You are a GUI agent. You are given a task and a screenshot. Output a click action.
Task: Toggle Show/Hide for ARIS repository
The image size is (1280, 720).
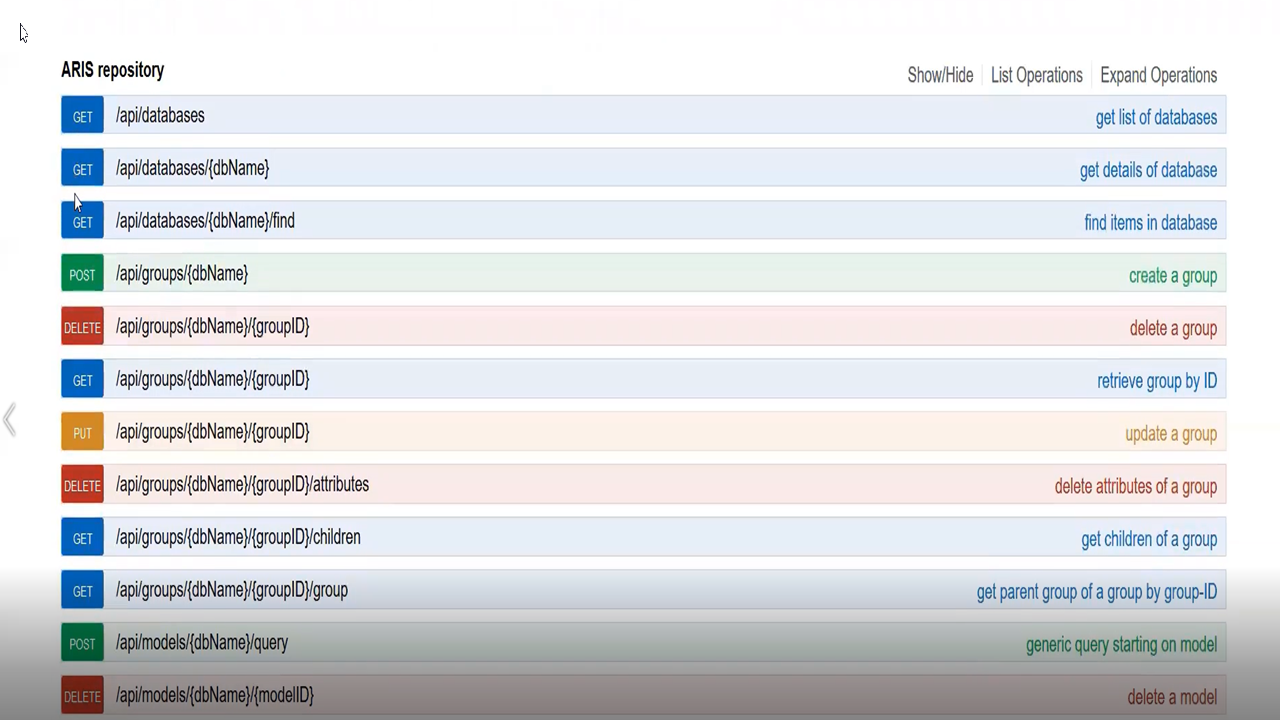(939, 75)
